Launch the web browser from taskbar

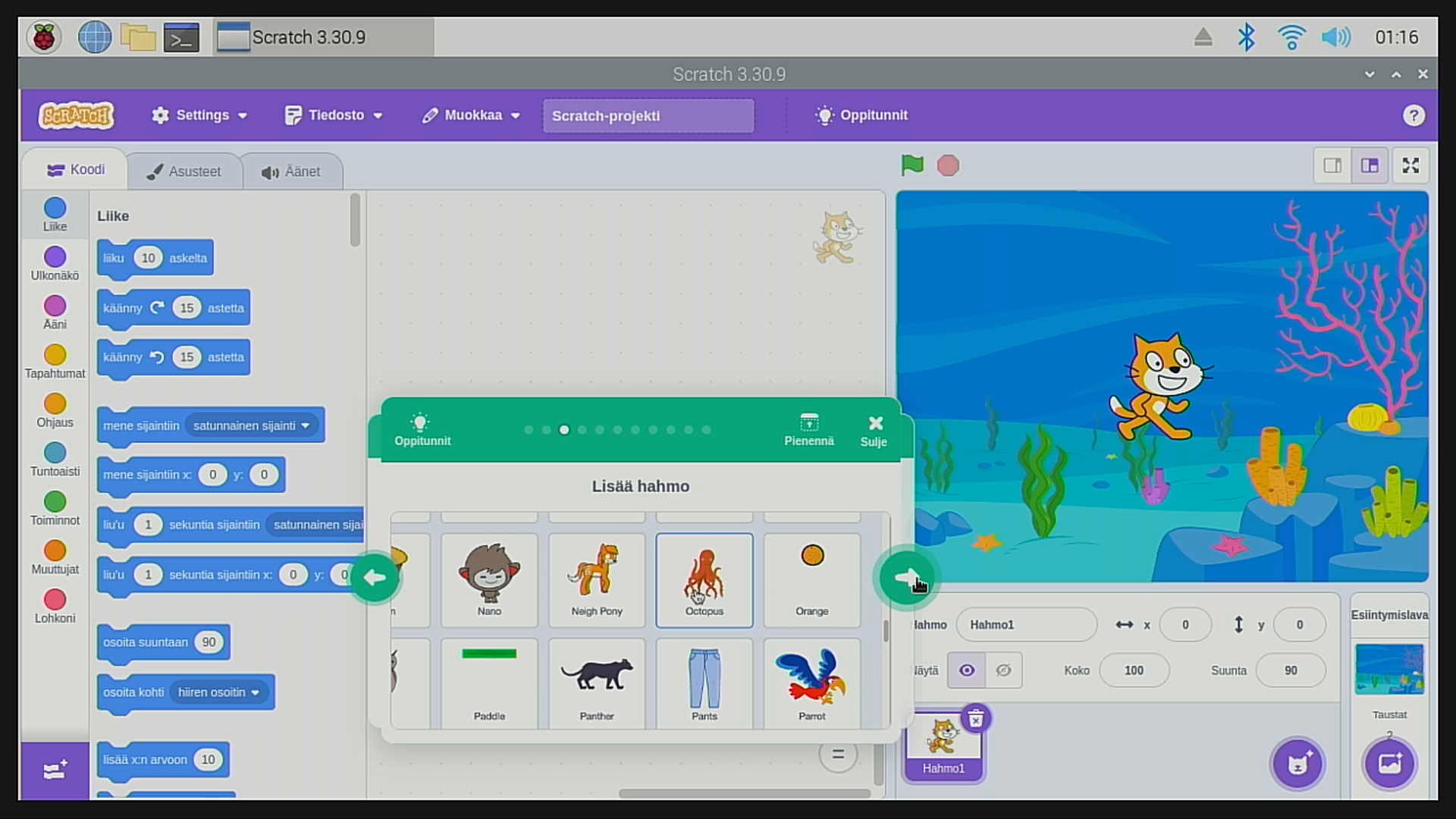[95, 37]
